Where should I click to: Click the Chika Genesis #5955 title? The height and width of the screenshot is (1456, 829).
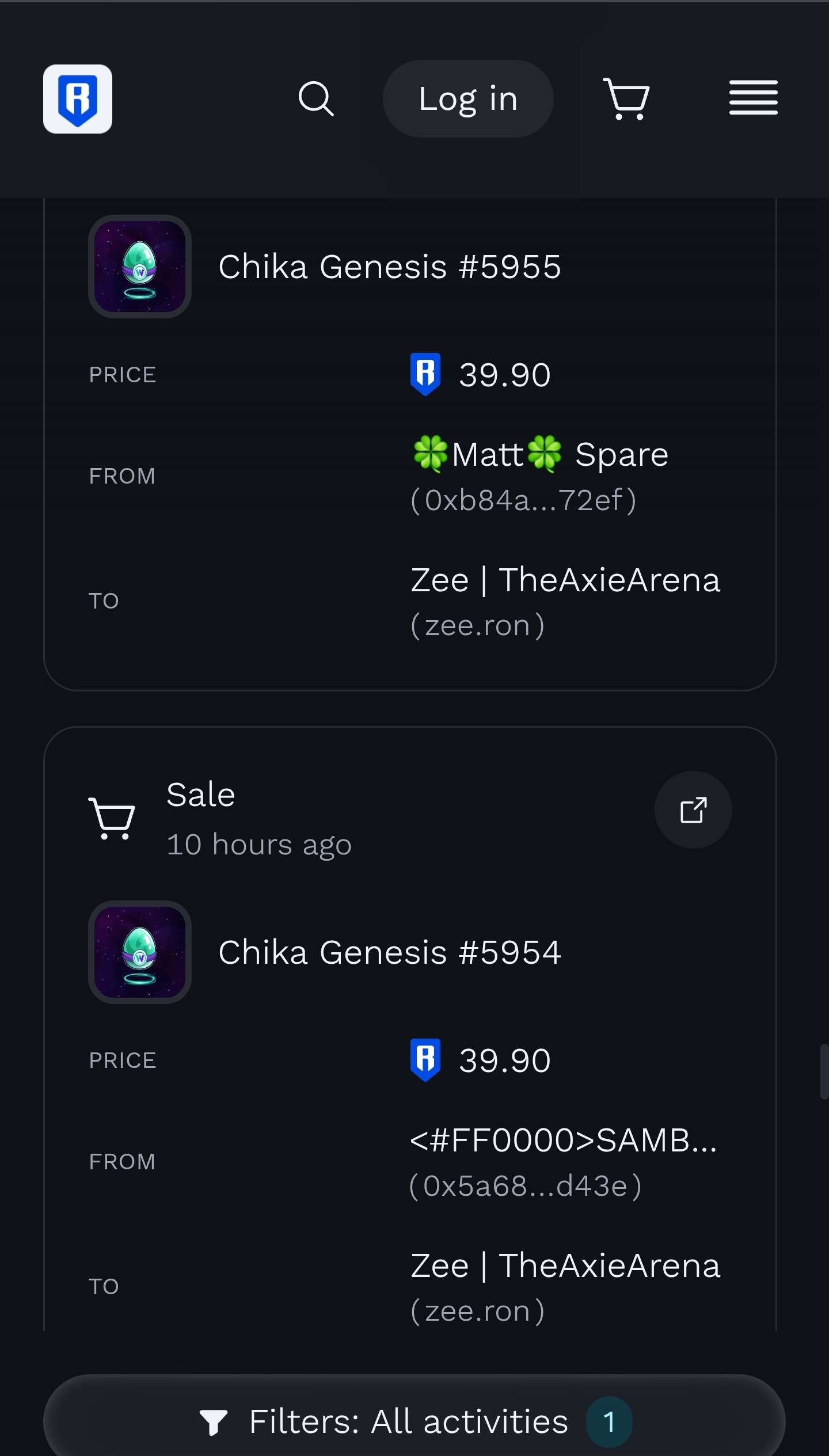click(389, 267)
